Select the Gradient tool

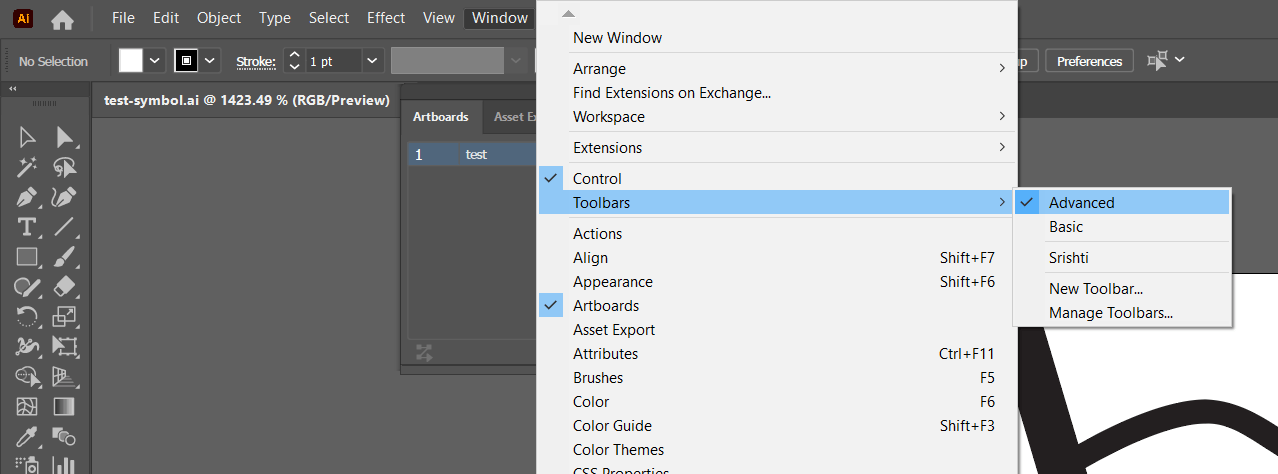point(65,407)
